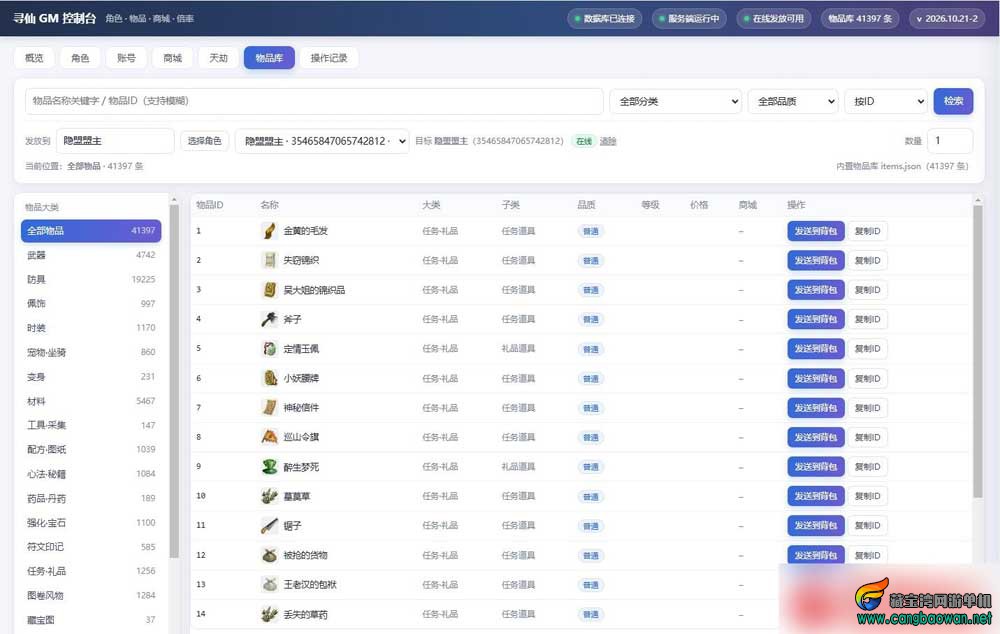Click the 发放到 recipient name field
This screenshot has width=1000, height=634.
[115, 141]
